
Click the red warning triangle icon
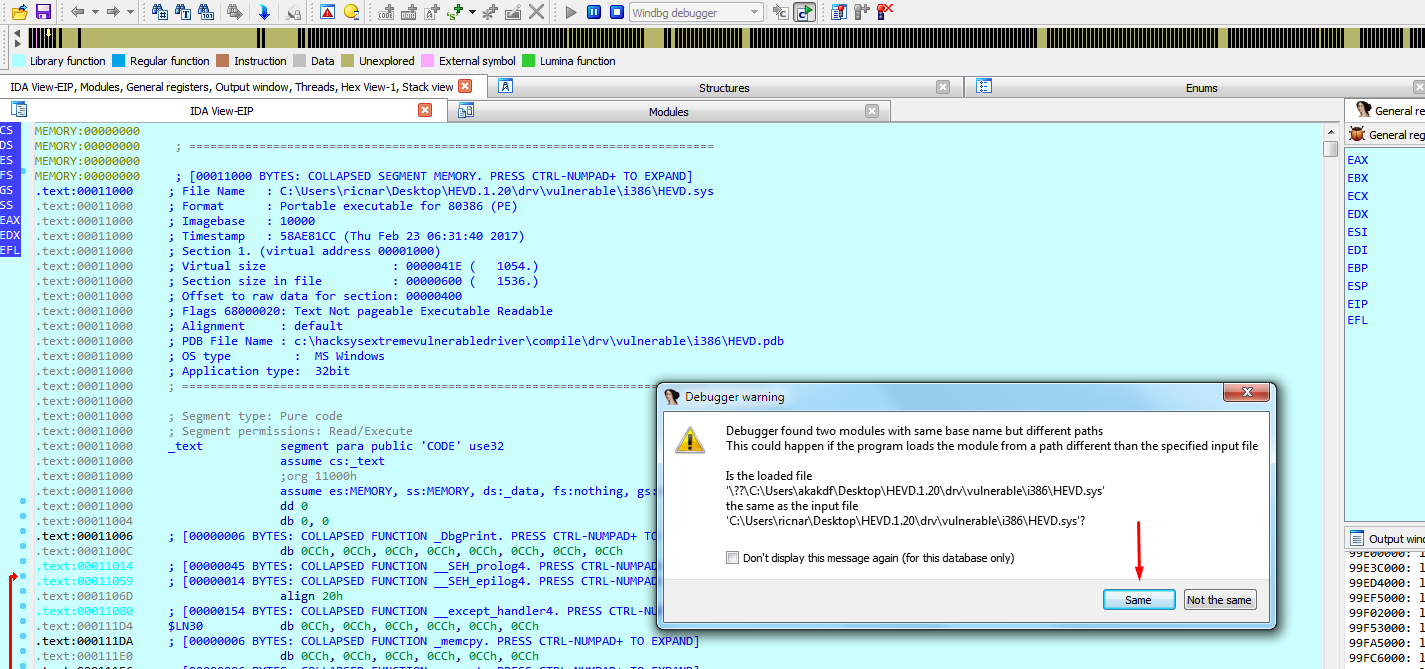328,12
